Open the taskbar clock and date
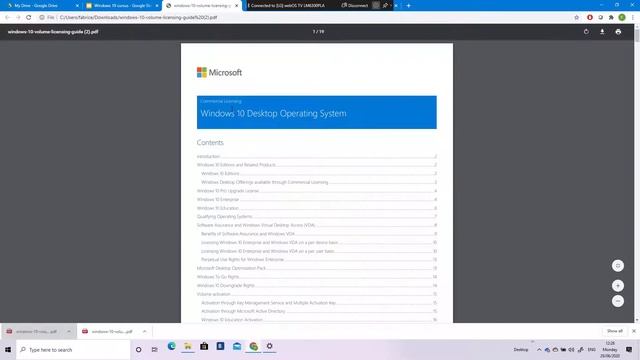This screenshot has height=360, width=640. pyautogui.click(x=610, y=350)
